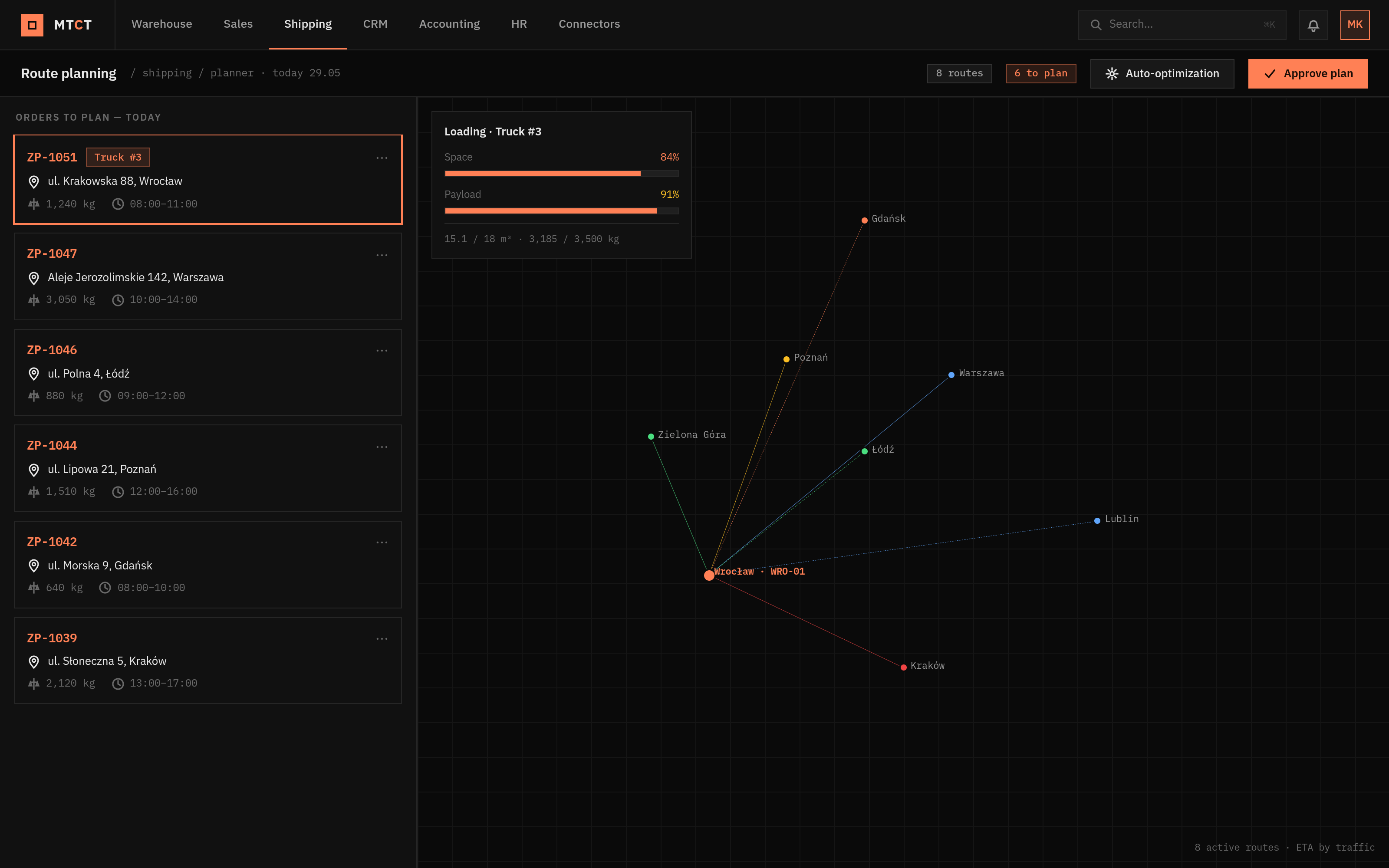Click the location pin icon on ZP-1047
This screenshot has height=868, width=1389.
click(x=34, y=279)
